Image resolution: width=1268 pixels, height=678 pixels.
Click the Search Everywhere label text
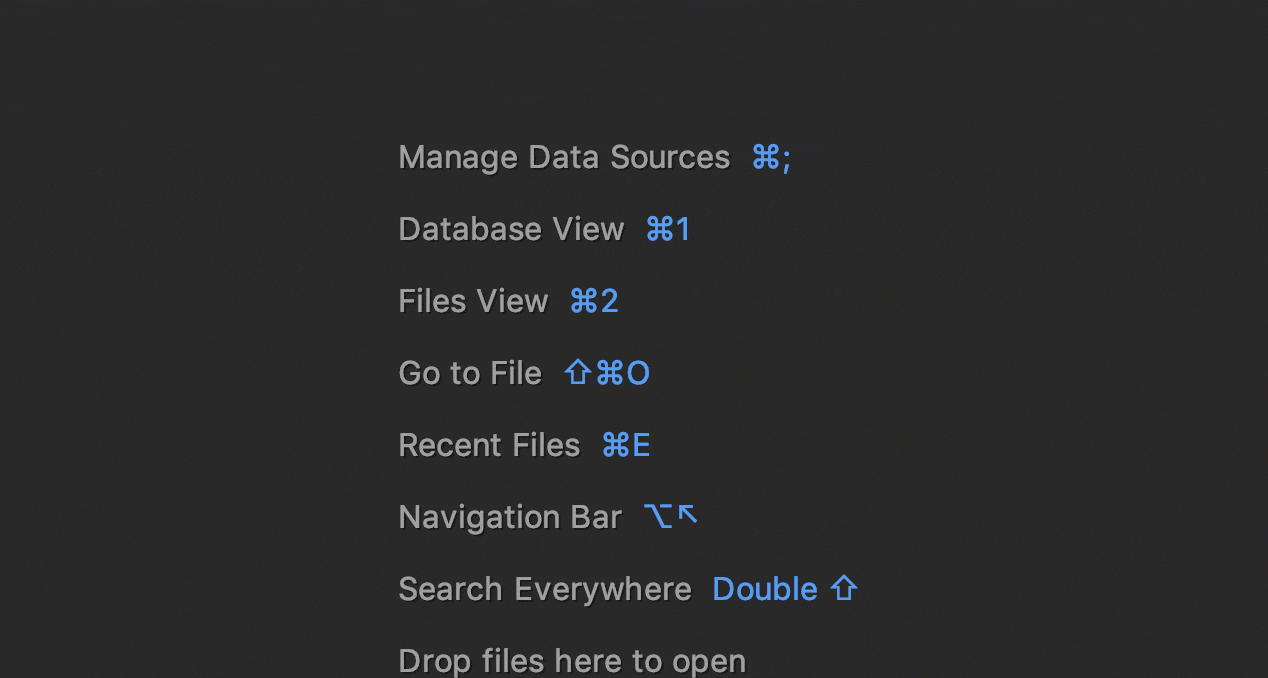[544, 589]
